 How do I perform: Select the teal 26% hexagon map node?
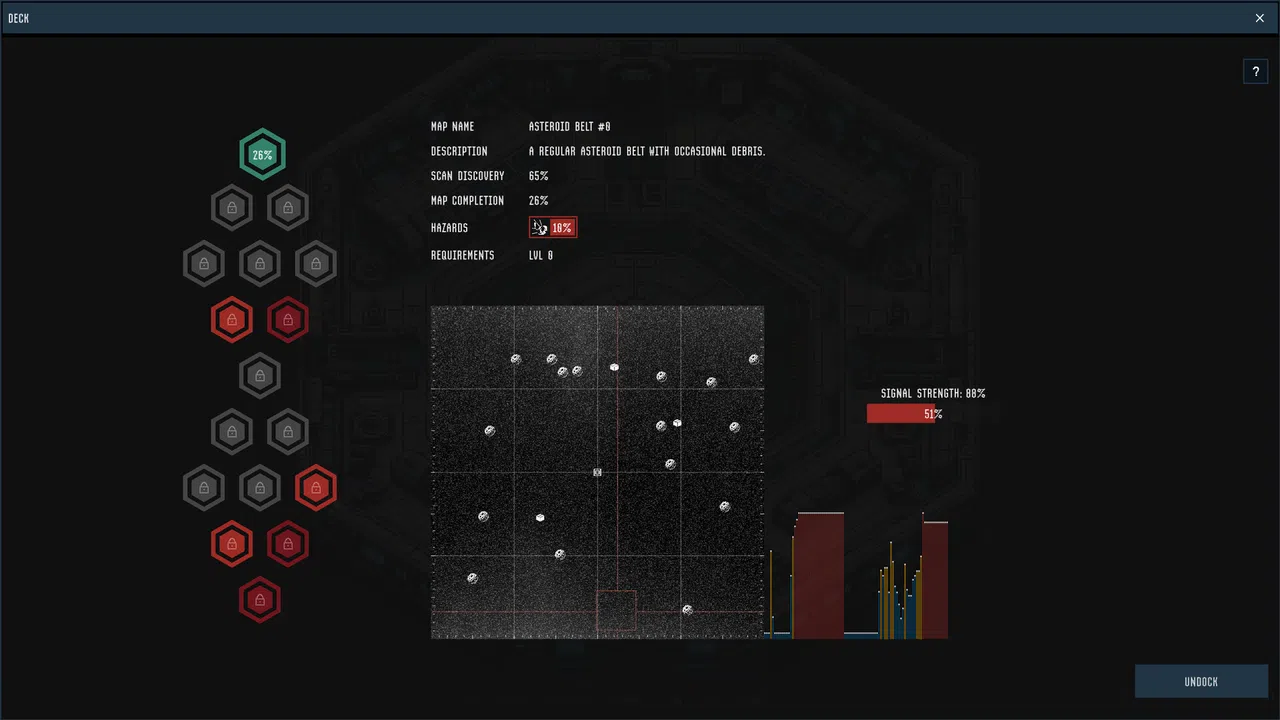pyautogui.click(x=262, y=155)
